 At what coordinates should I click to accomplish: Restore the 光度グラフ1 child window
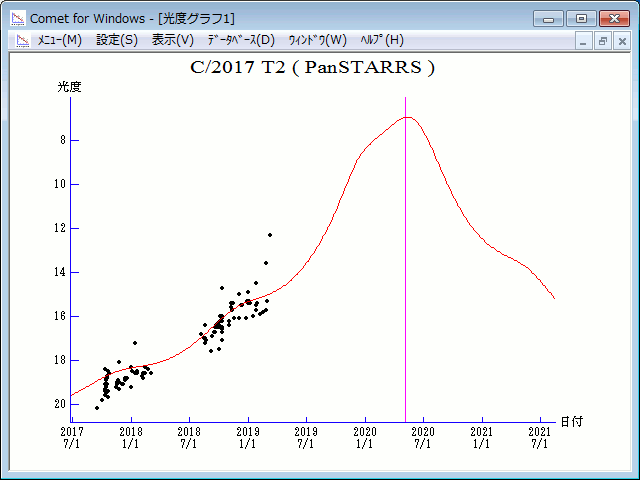602,41
